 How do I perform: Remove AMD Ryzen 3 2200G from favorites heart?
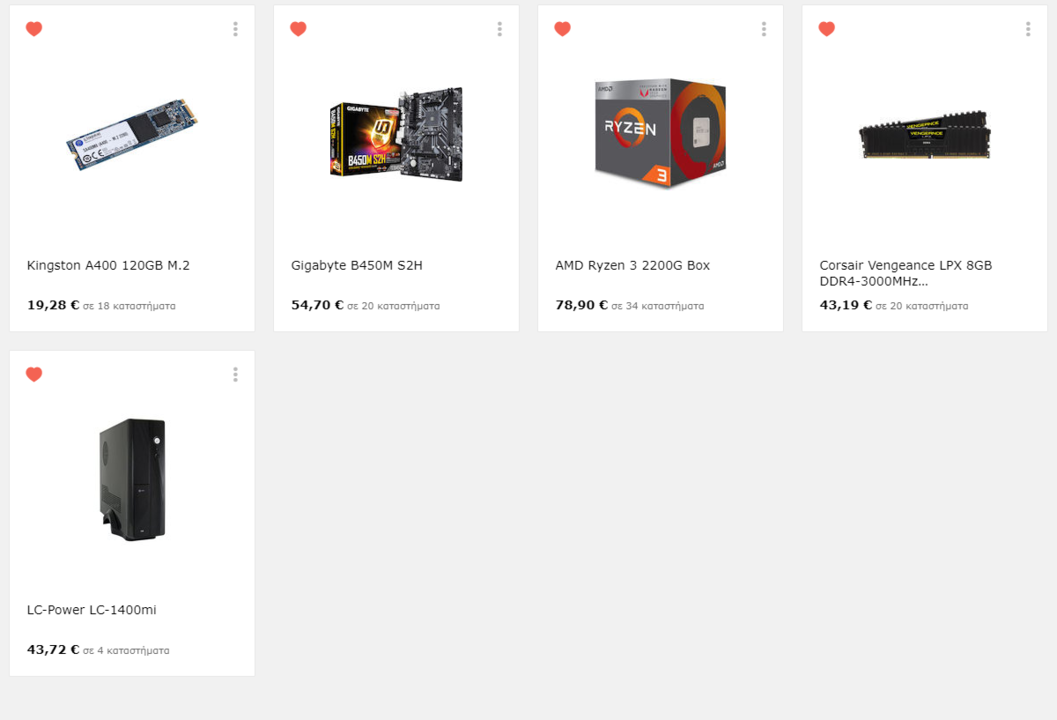click(562, 29)
